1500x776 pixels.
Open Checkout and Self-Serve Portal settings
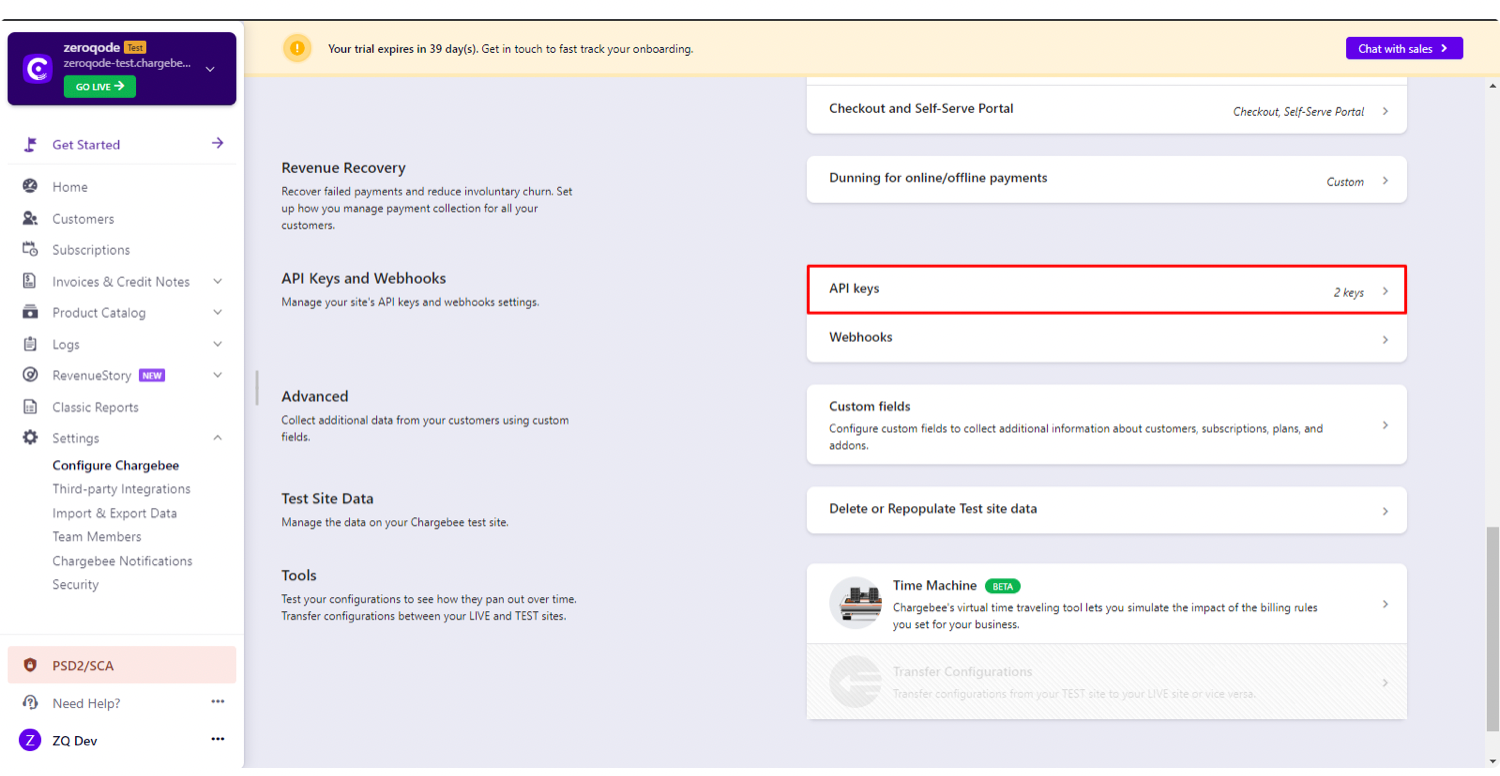click(1106, 110)
